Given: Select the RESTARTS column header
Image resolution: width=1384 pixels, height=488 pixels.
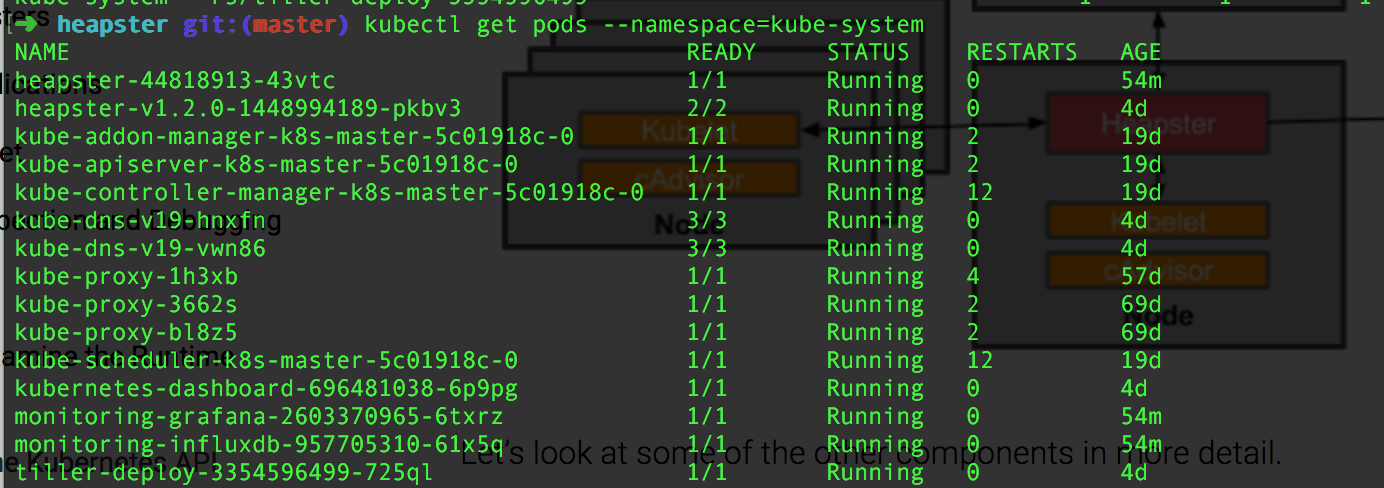Looking at the screenshot, I should [x=1021, y=52].
